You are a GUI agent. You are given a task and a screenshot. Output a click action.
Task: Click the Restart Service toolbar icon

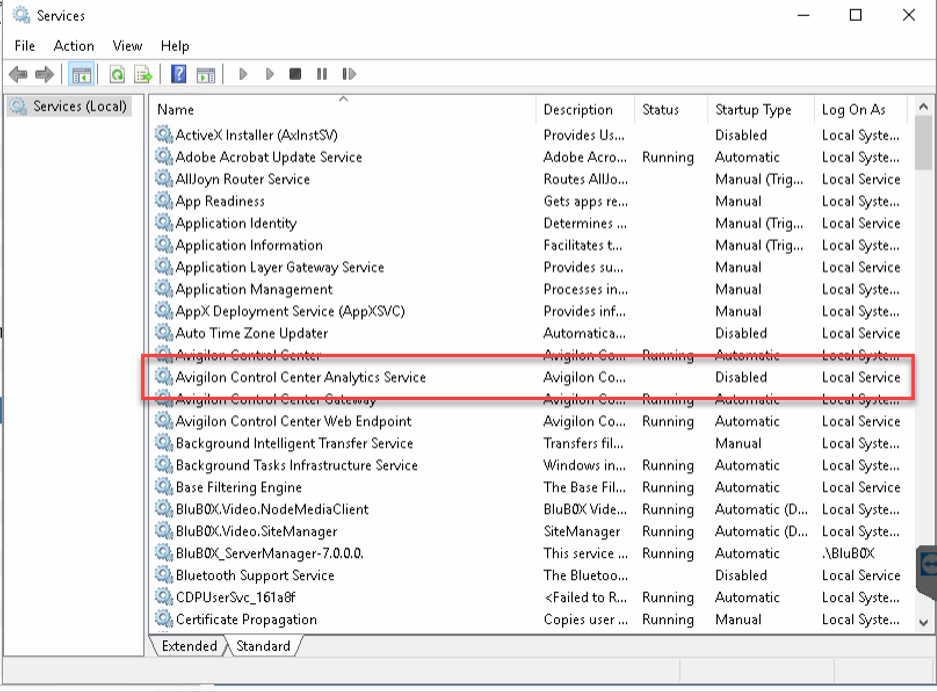(x=348, y=74)
